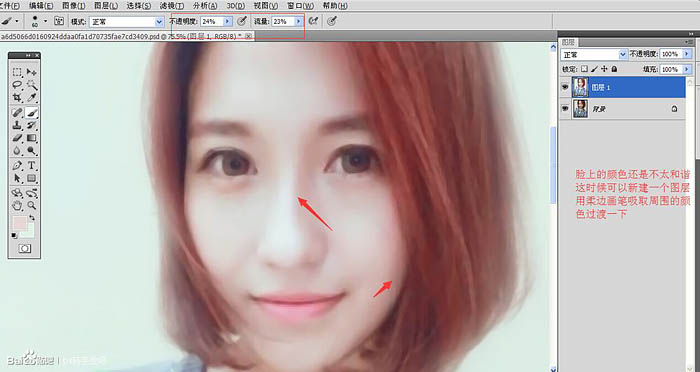The height and width of the screenshot is (372, 700).
Task: Select the Hand tool
Action: click(17, 206)
